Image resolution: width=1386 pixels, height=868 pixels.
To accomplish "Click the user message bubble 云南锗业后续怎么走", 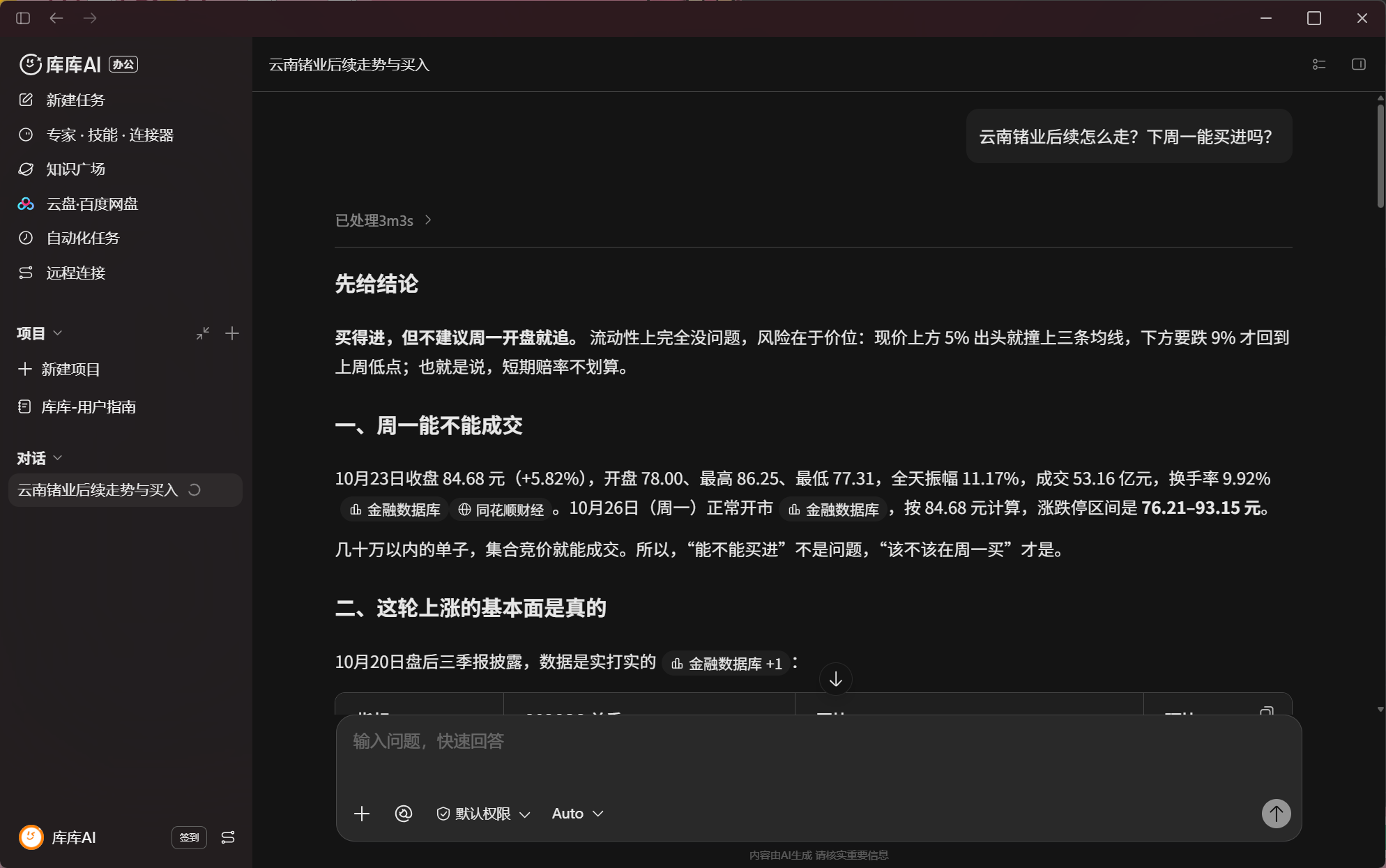I will [x=1129, y=137].
